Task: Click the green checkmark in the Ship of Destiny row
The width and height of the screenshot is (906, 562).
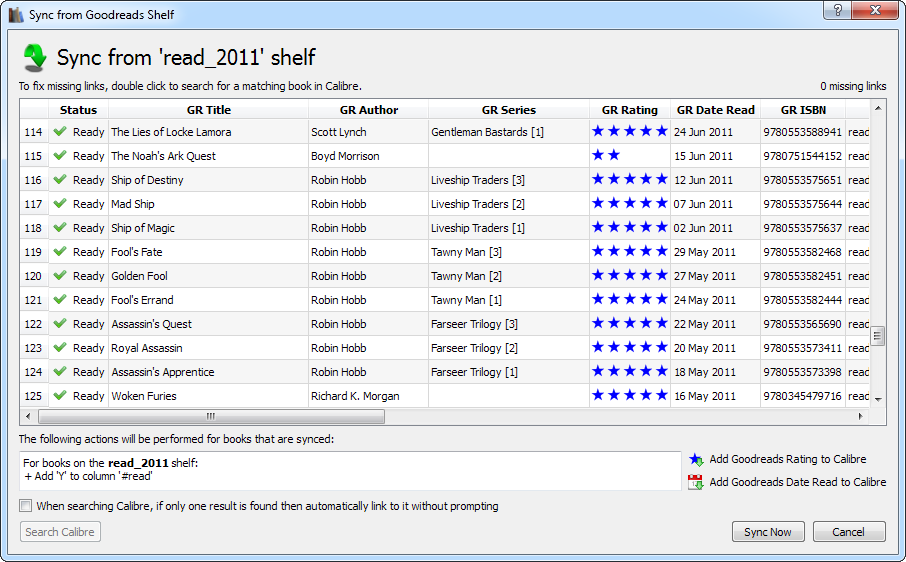Action: [60, 180]
